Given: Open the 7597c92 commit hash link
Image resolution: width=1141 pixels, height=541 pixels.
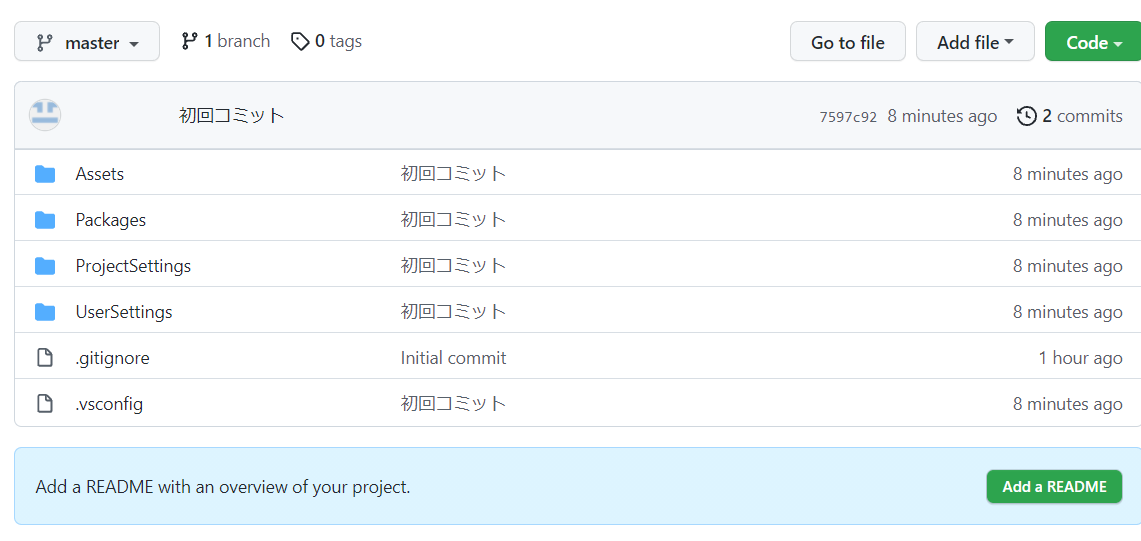Looking at the screenshot, I should 847,117.
